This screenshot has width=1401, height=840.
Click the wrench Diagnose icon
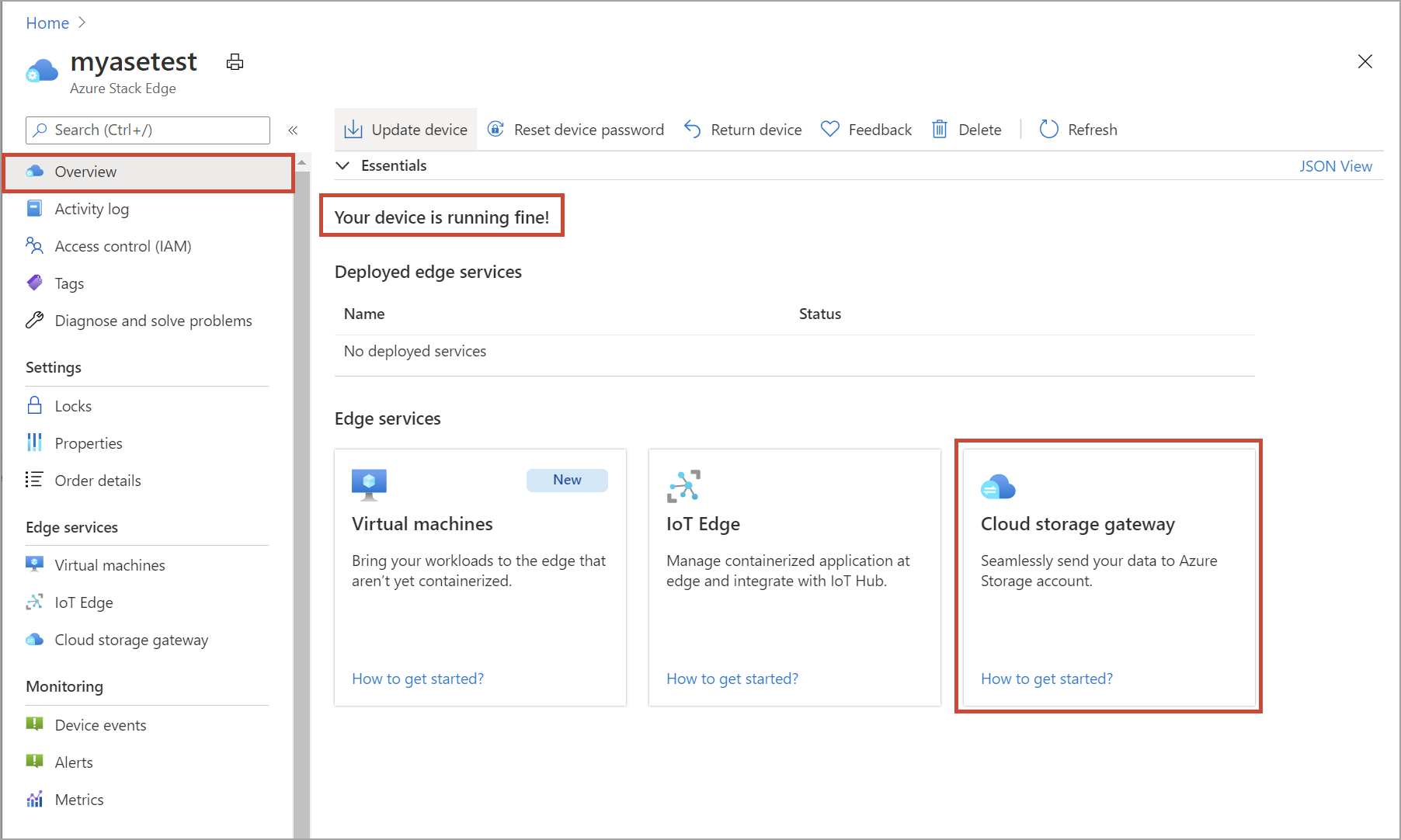click(34, 320)
